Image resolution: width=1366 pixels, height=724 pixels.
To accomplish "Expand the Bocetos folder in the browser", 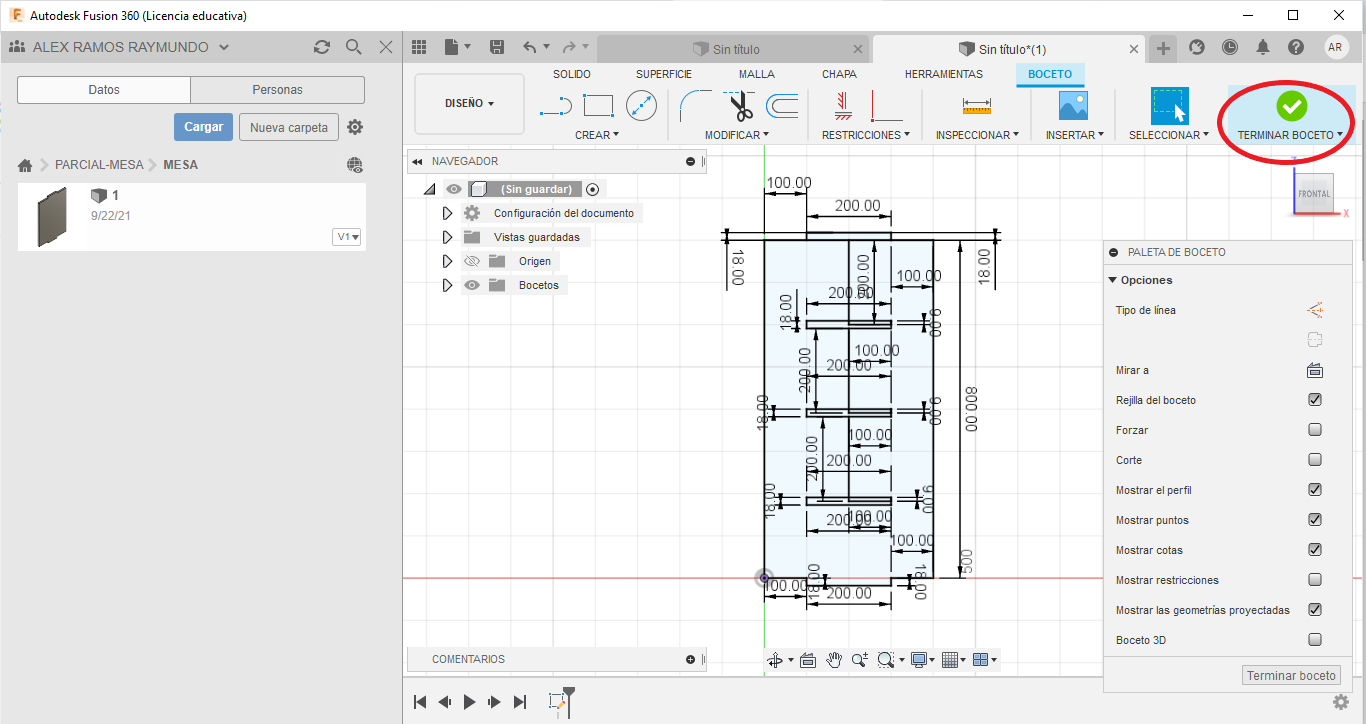I will (x=447, y=285).
